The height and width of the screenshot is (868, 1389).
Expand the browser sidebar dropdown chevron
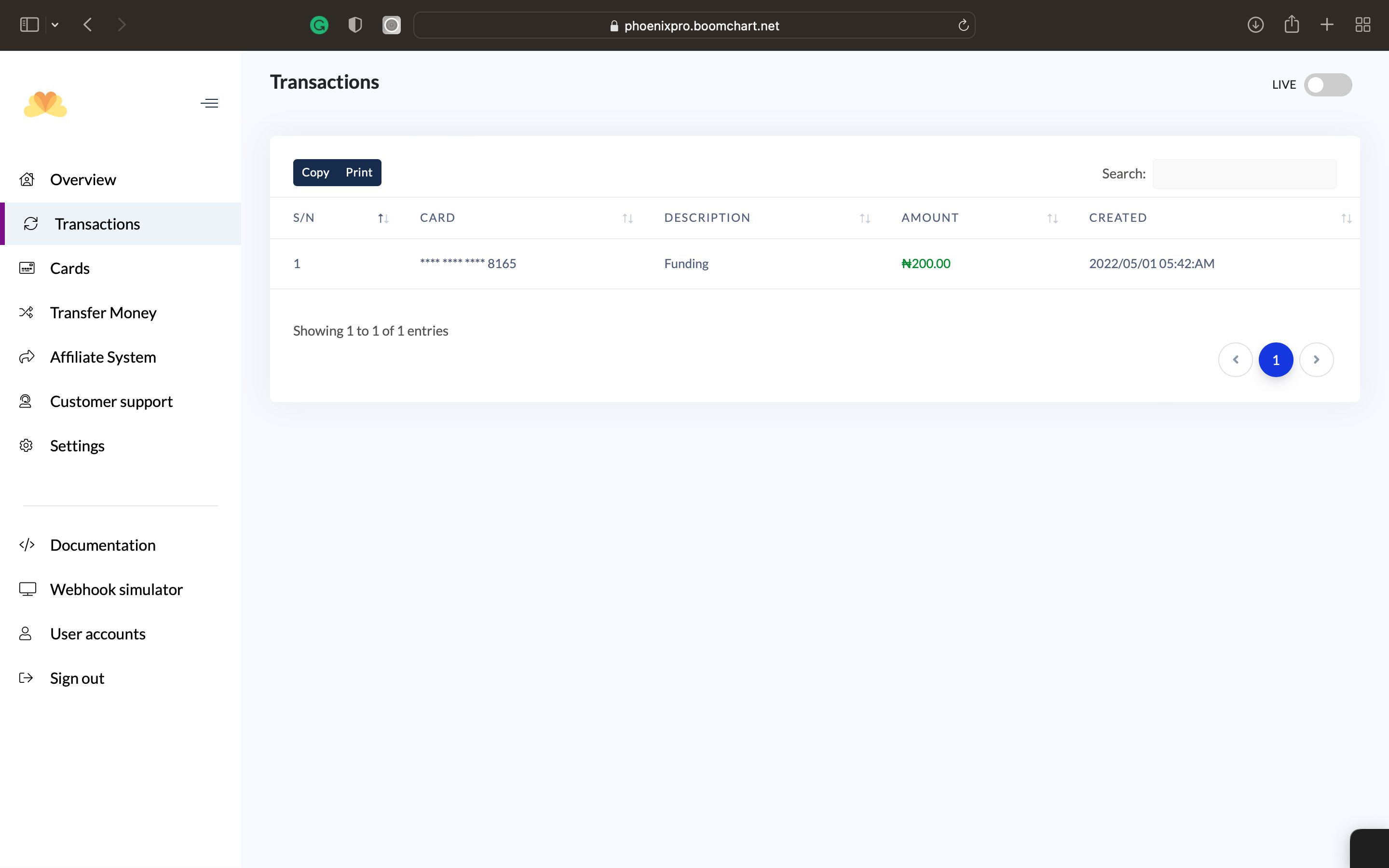[55, 25]
